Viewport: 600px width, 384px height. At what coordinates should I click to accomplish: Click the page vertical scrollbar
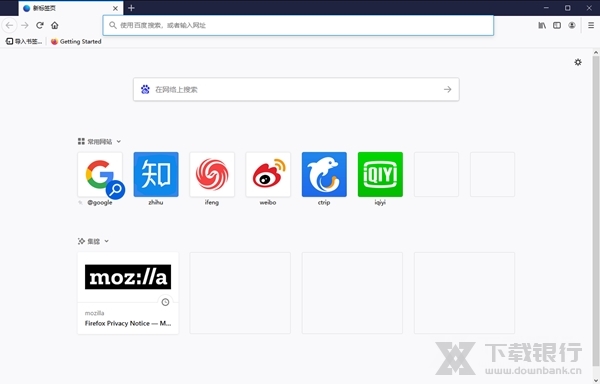coord(596,210)
